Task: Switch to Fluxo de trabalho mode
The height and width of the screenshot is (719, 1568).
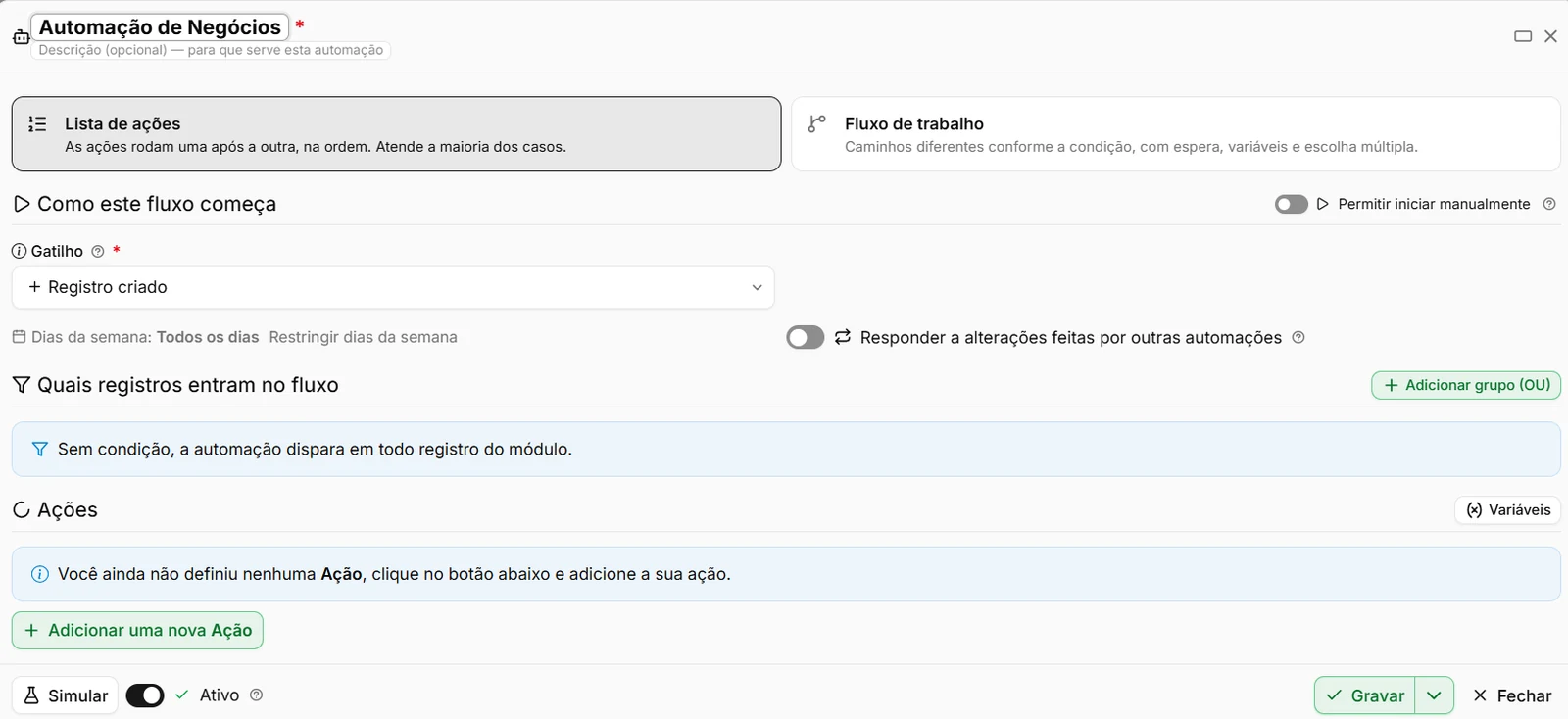Action: pos(1176,134)
